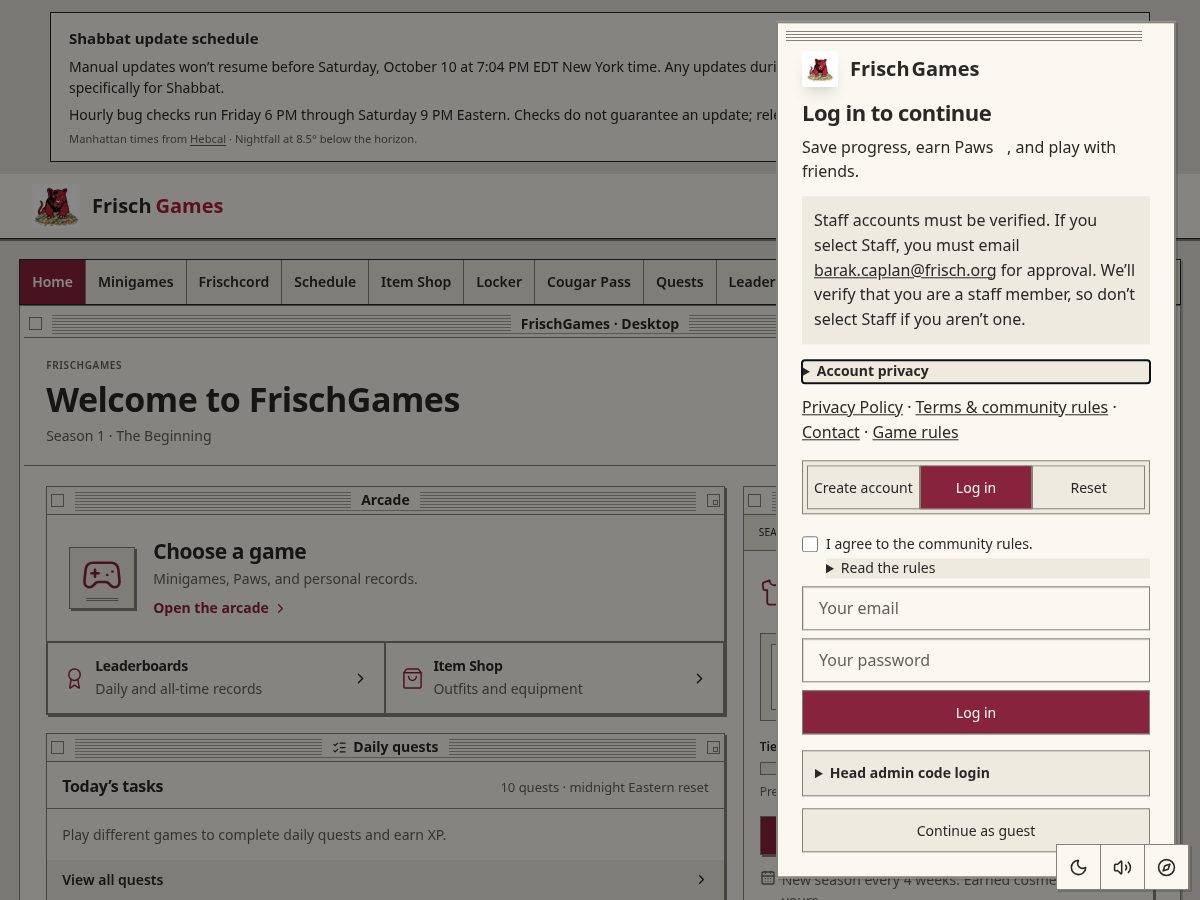
Task: Toggle sound speaker icon
Action: (1122, 867)
